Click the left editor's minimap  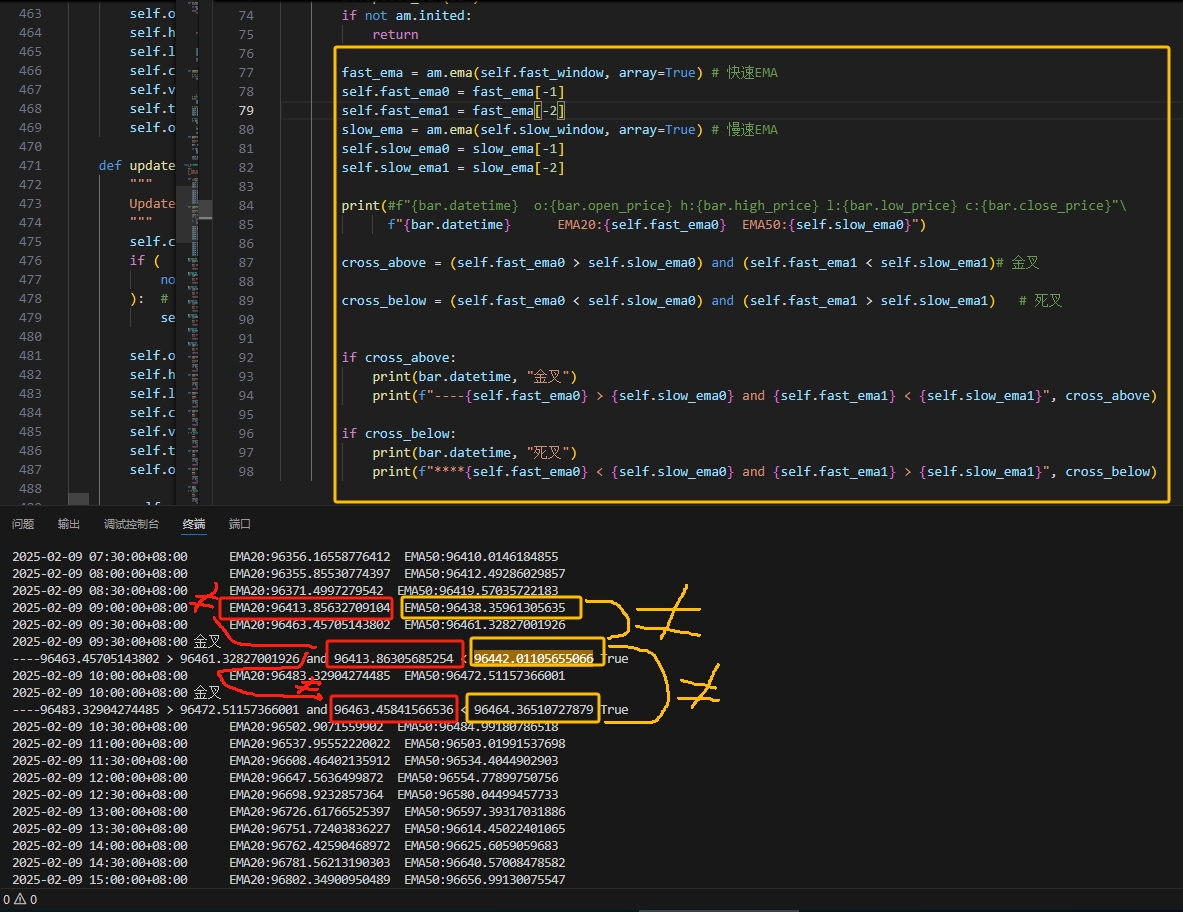[193, 253]
